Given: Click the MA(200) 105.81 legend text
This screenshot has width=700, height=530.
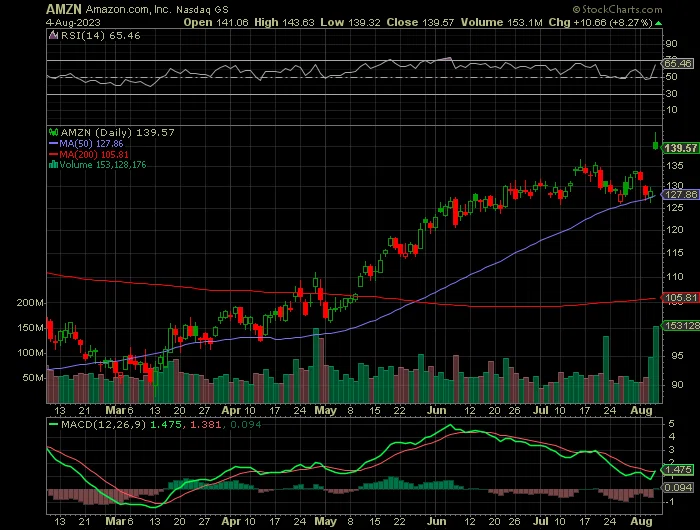Looking at the screenshot, I should pyautogui.click(x=94, y=154).
